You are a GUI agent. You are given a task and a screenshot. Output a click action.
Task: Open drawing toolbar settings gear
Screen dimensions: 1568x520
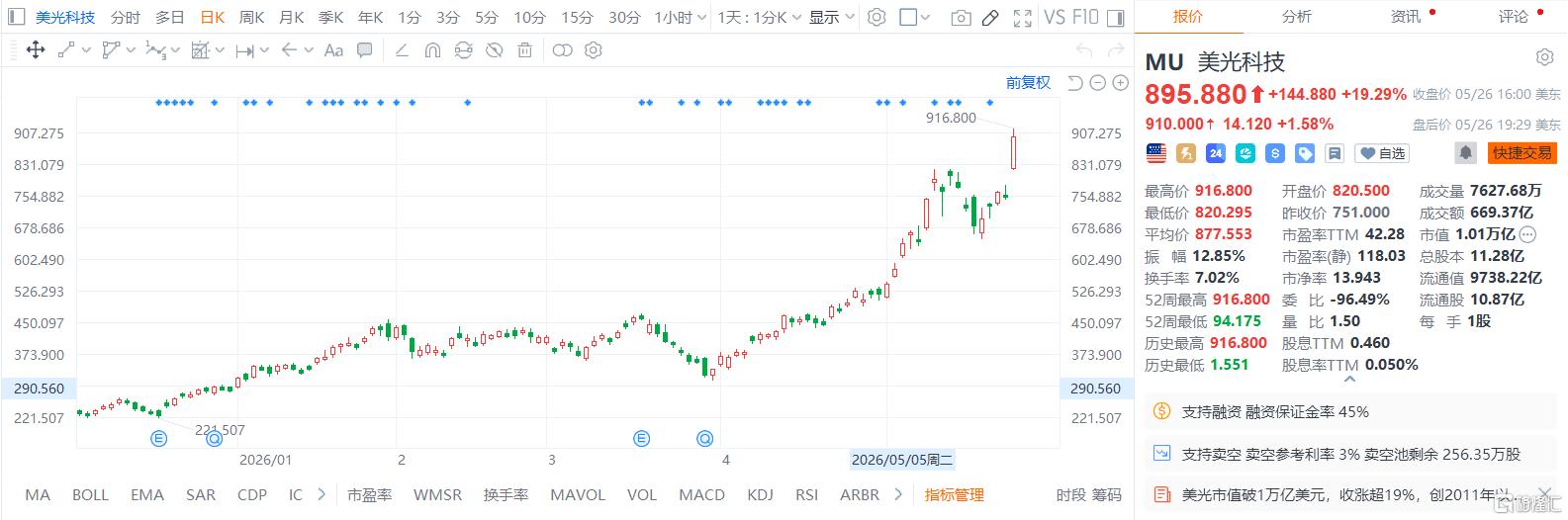coord(593,50)
